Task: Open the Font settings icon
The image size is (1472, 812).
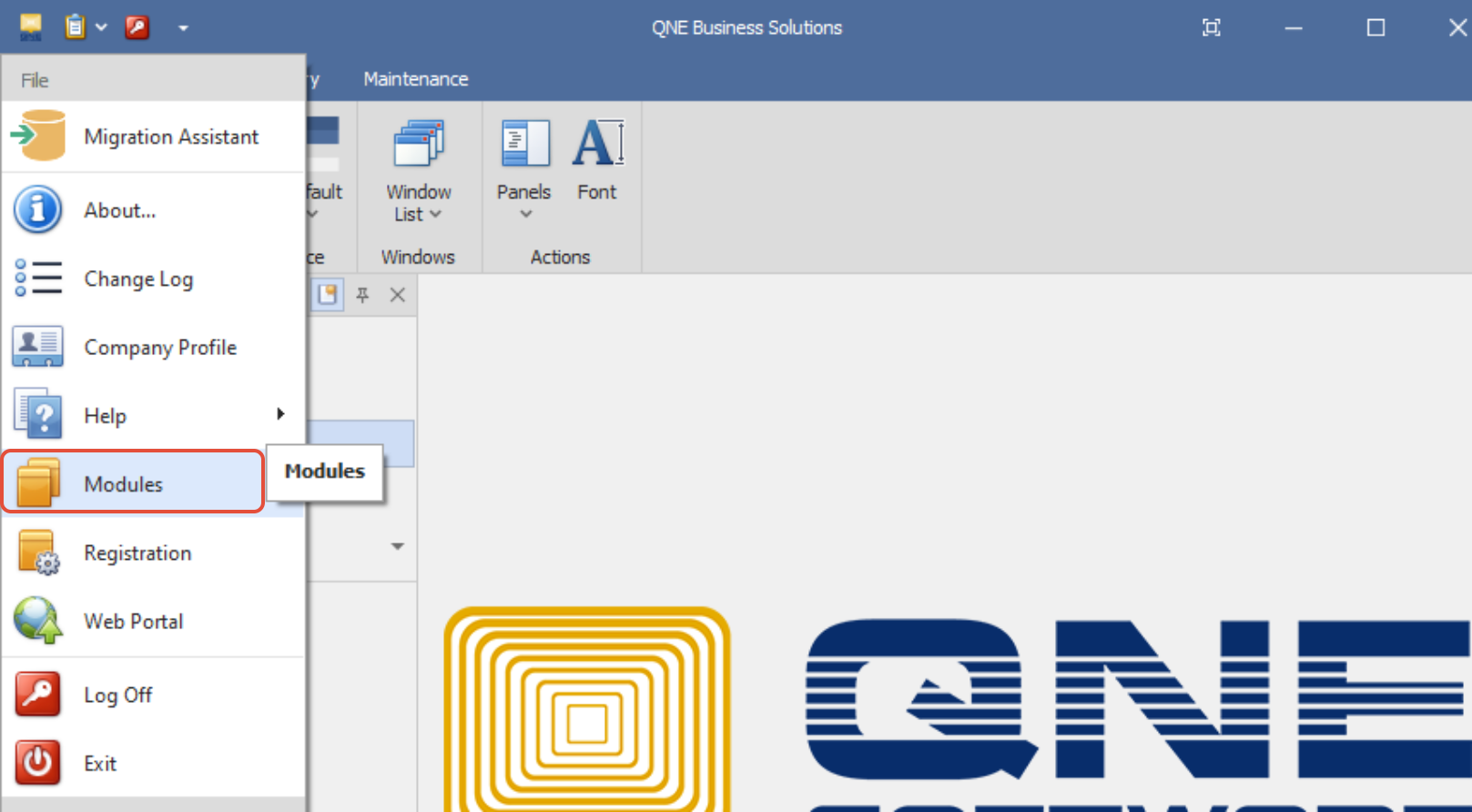Action: click(x=598, y=143)
